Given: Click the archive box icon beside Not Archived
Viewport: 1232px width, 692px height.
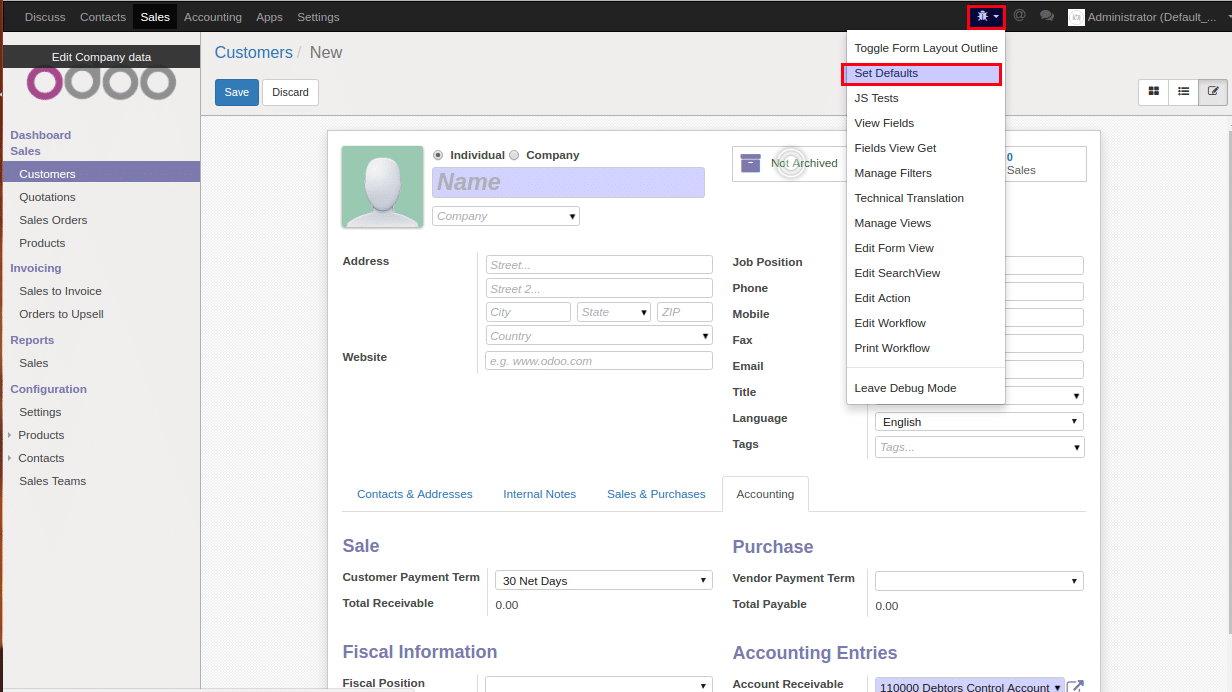Looking at the screenshot, I should coord(750,163).
